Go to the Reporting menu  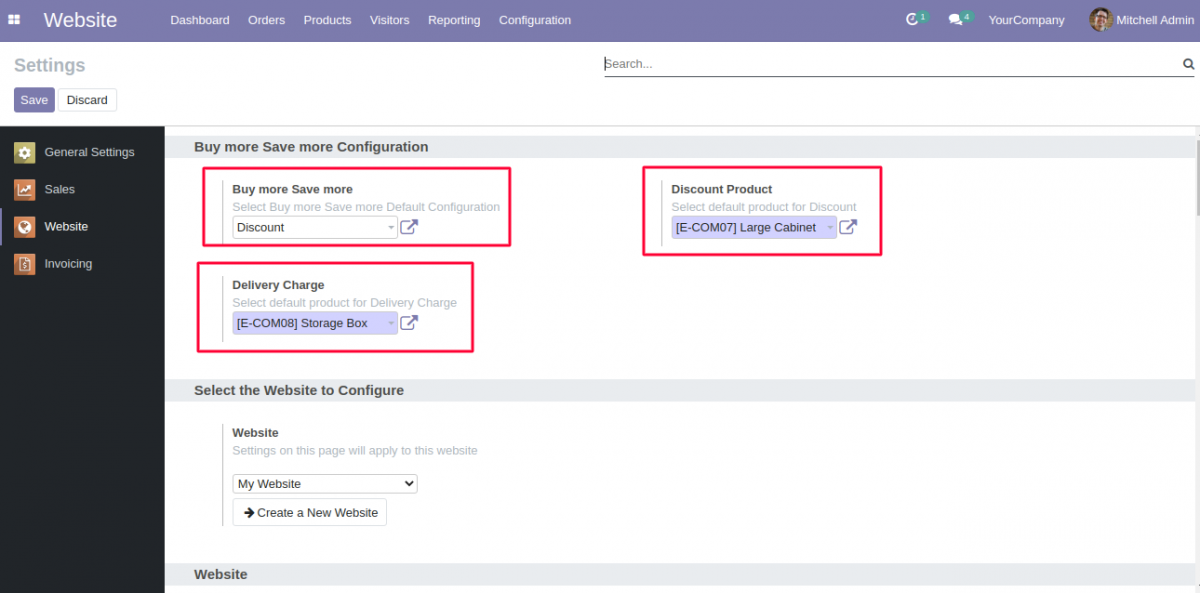point(454,19)
